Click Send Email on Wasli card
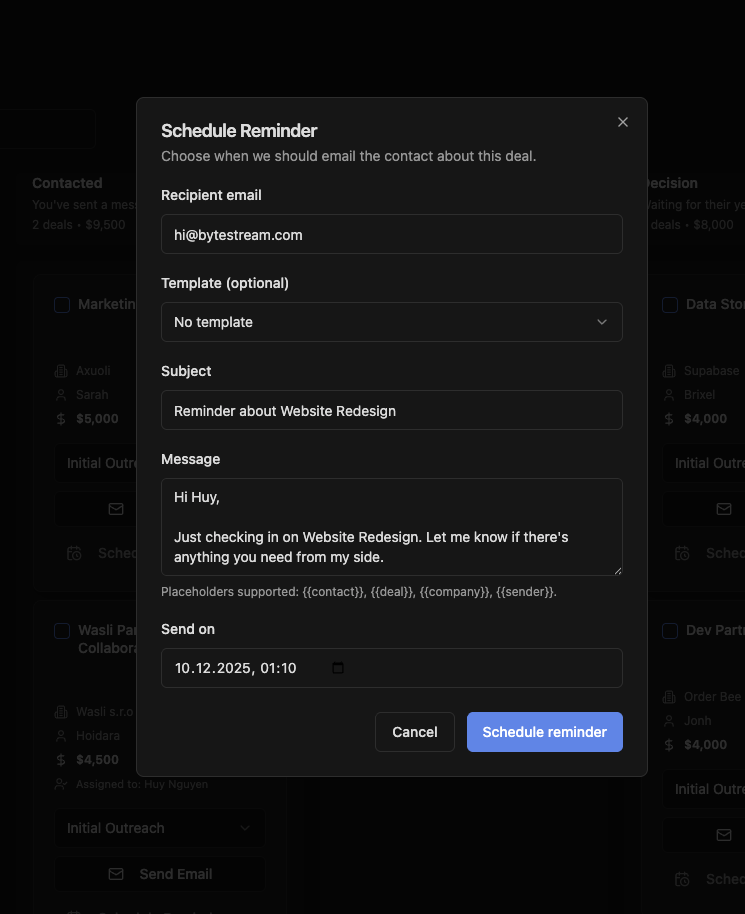 (x=160, y=874)
